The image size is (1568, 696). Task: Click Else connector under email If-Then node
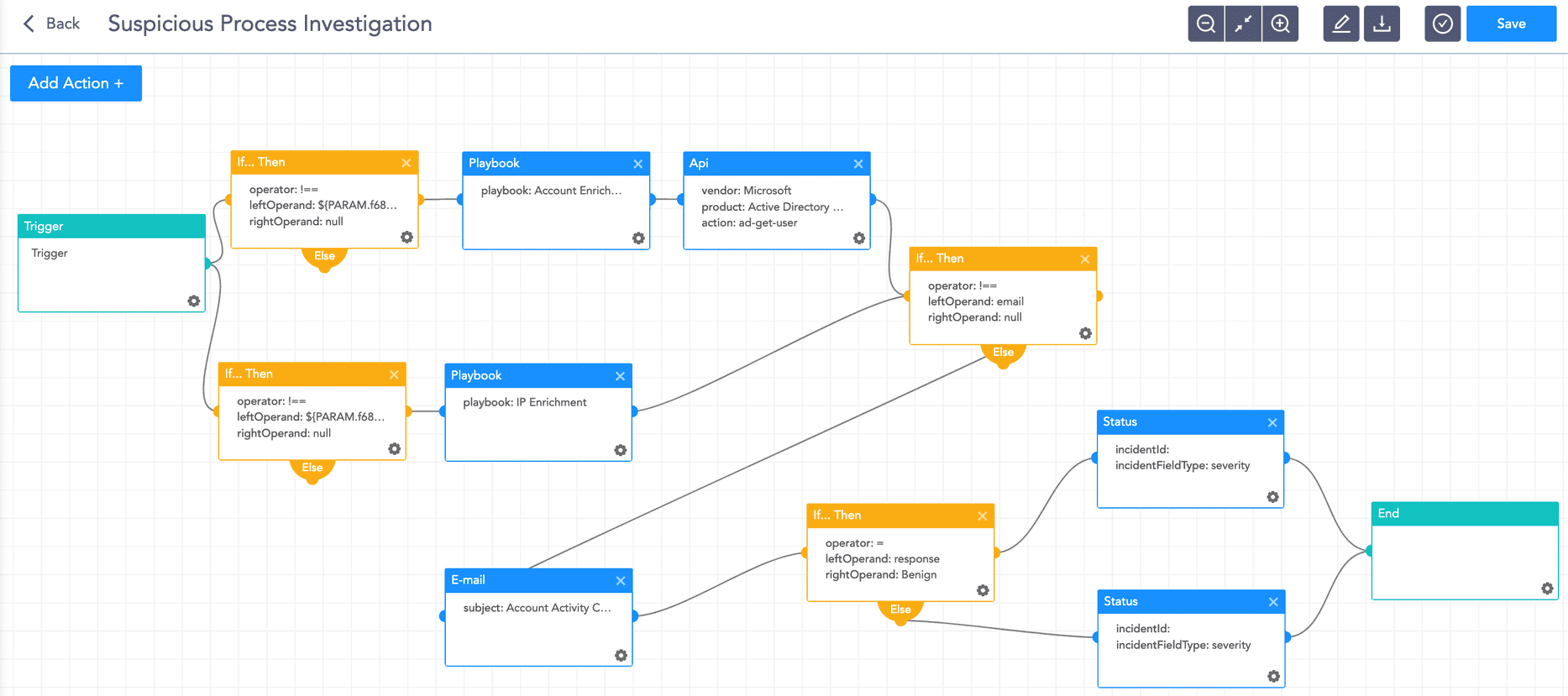pos(1003,353)
